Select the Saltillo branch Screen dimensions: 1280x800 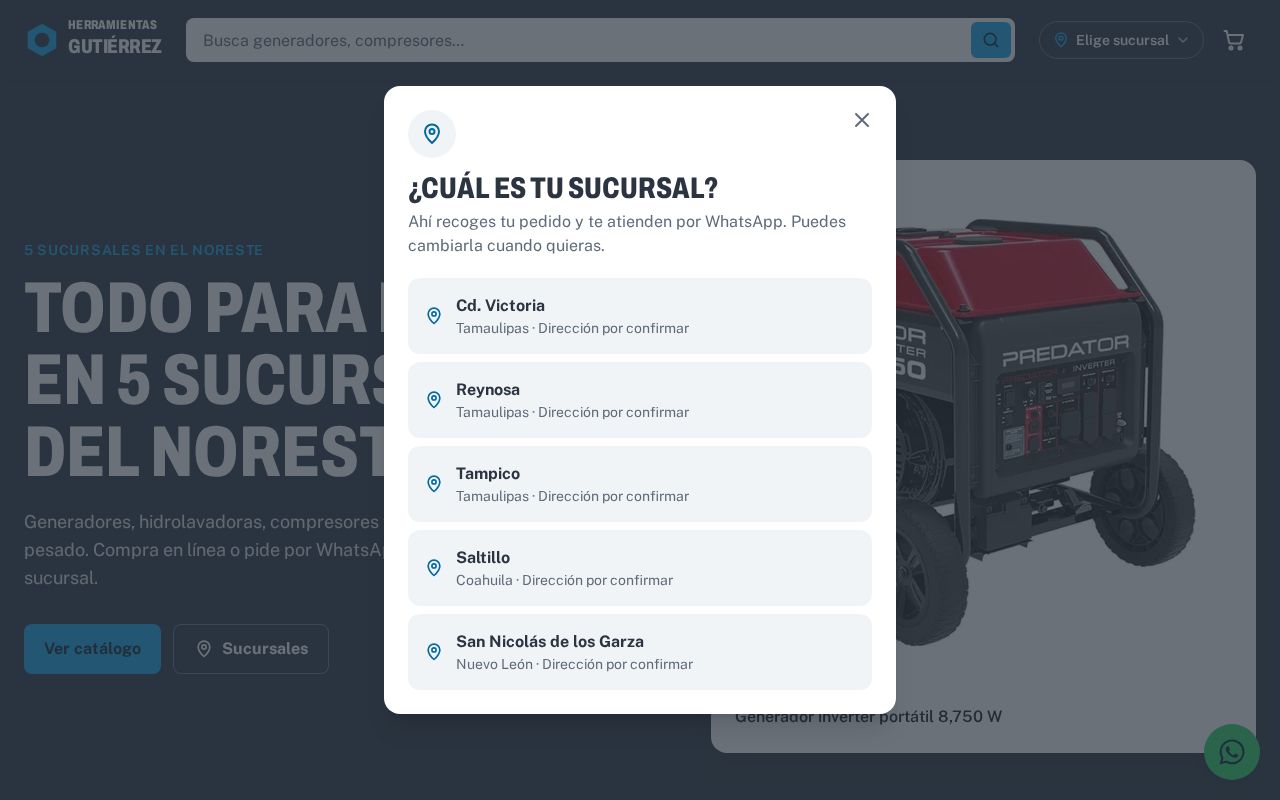640,568
